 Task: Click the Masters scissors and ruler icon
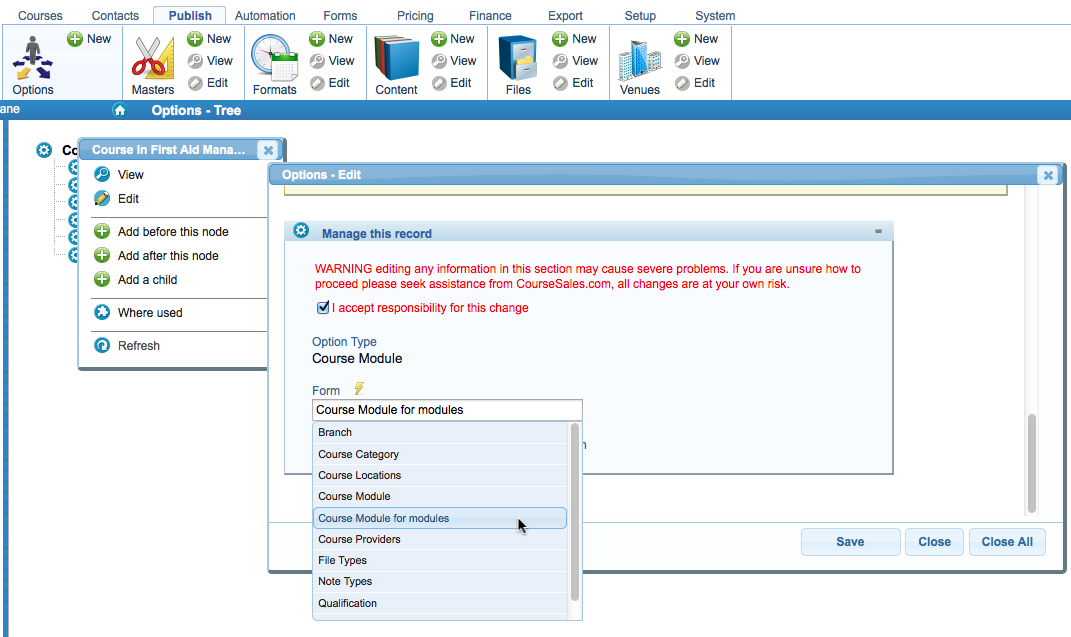(x=153, y=59)
